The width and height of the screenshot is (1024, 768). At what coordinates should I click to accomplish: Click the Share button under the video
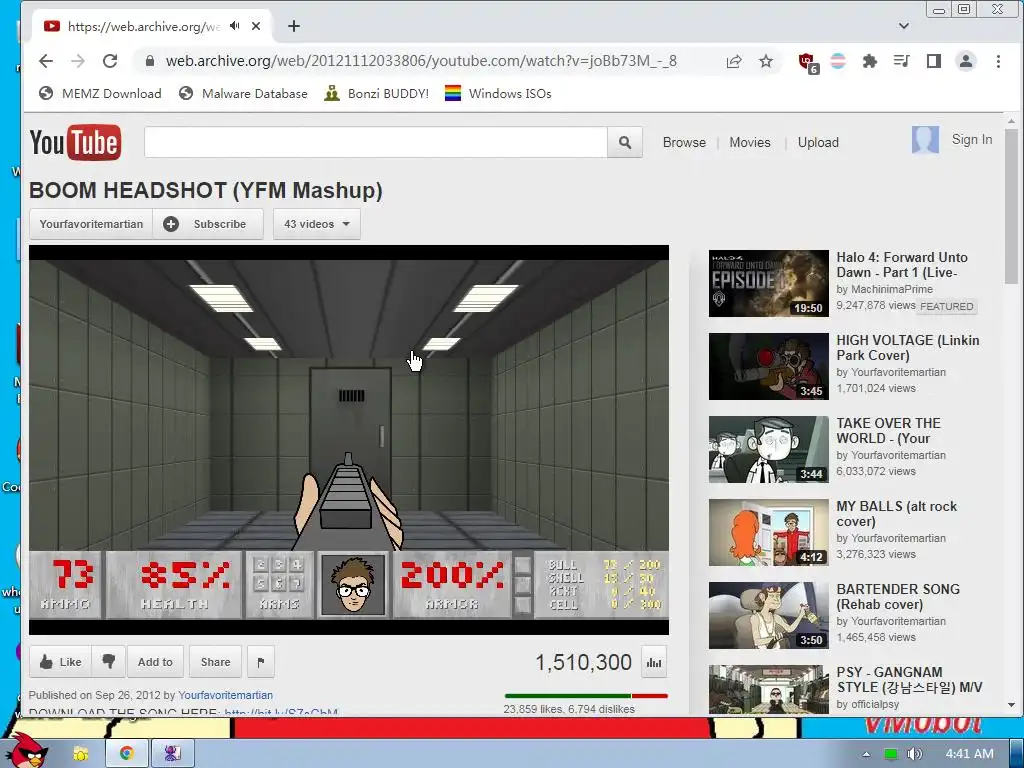(216, 662)
